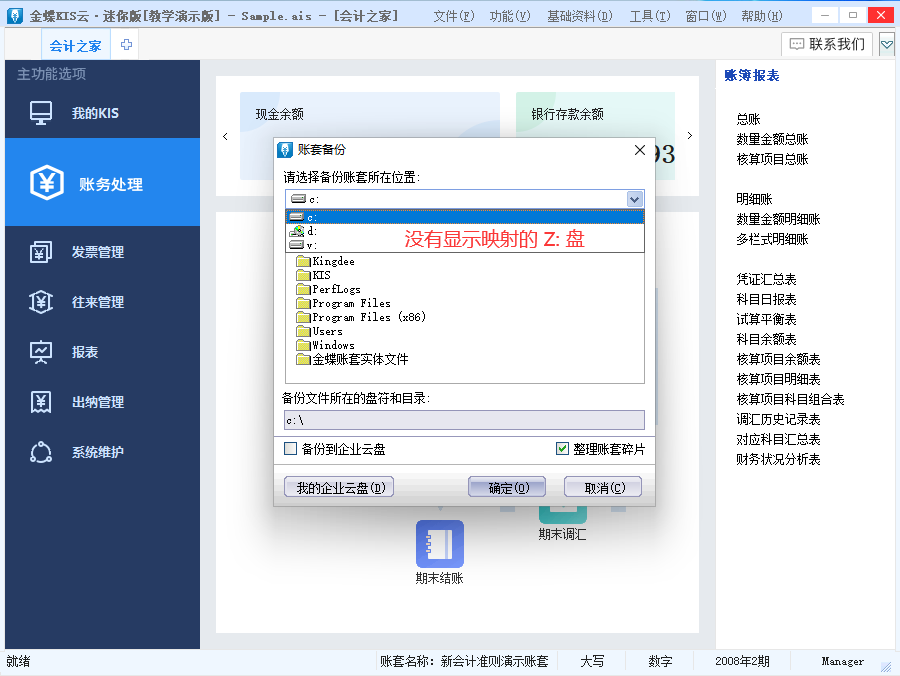Enable 备份到企业云盘 checkbox
The width and height of the screenshot is (900, 676).
click(291, 449)
